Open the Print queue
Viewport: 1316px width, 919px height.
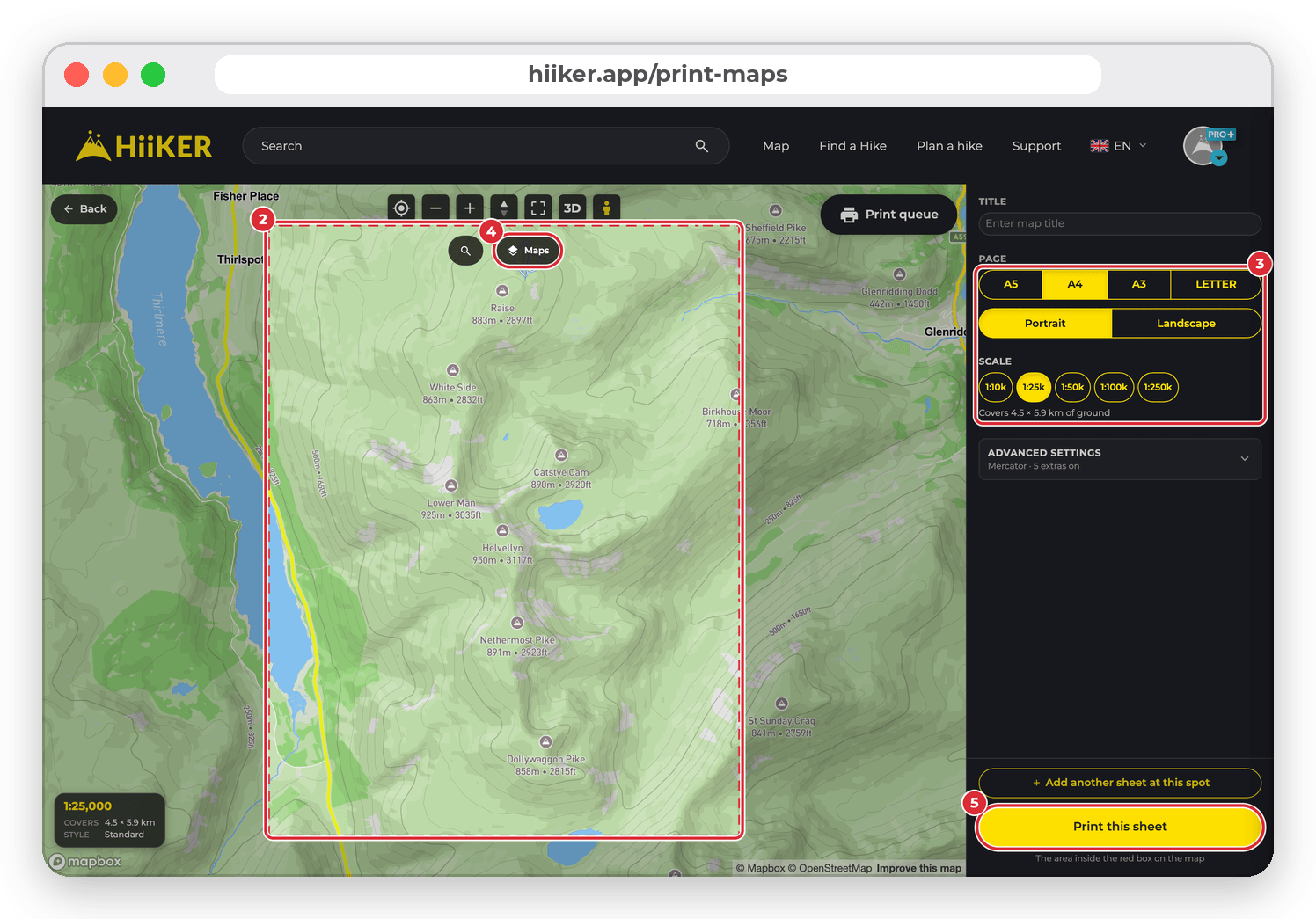pos(888,215)
